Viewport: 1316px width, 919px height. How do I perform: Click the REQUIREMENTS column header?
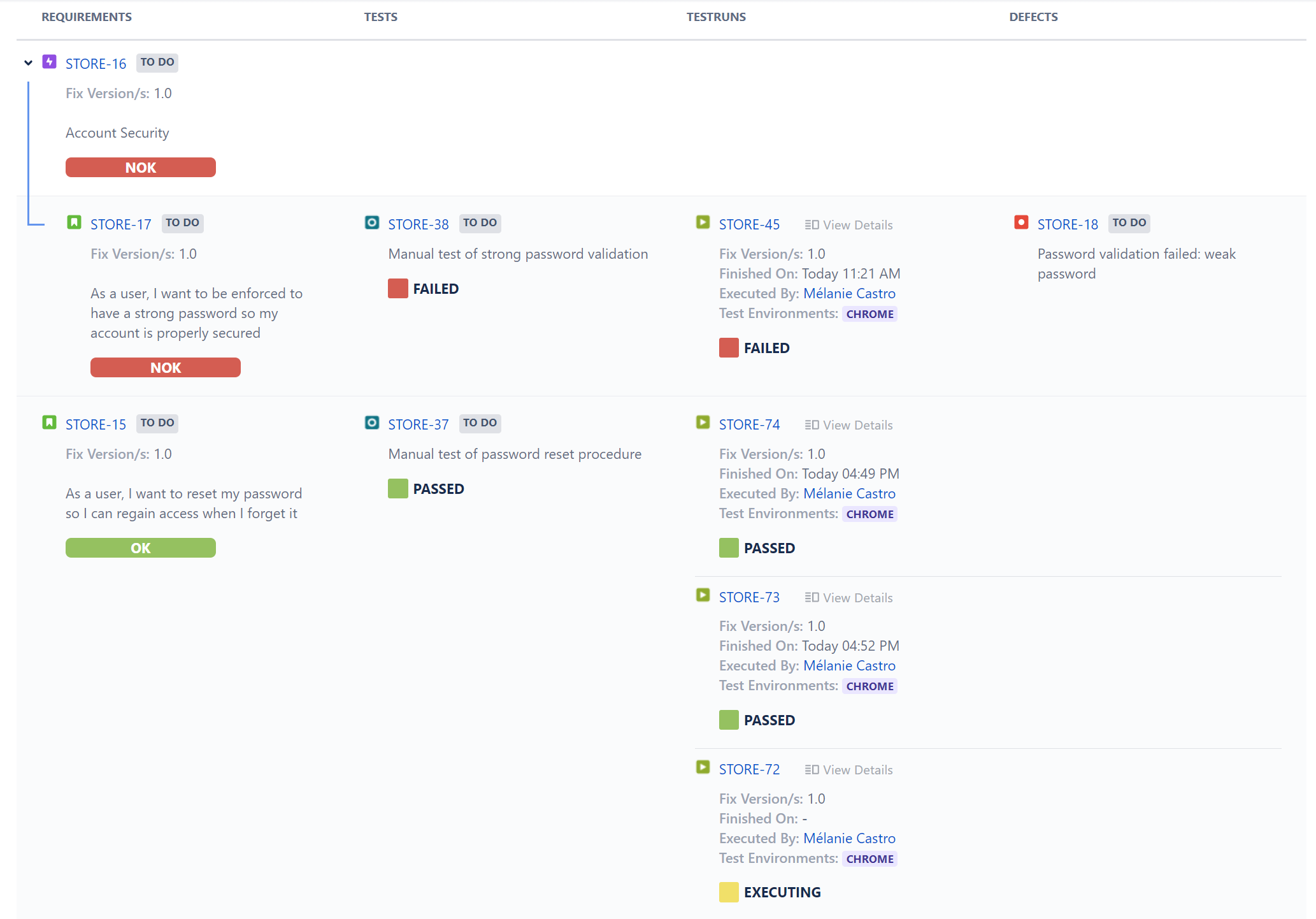[87, 17]
